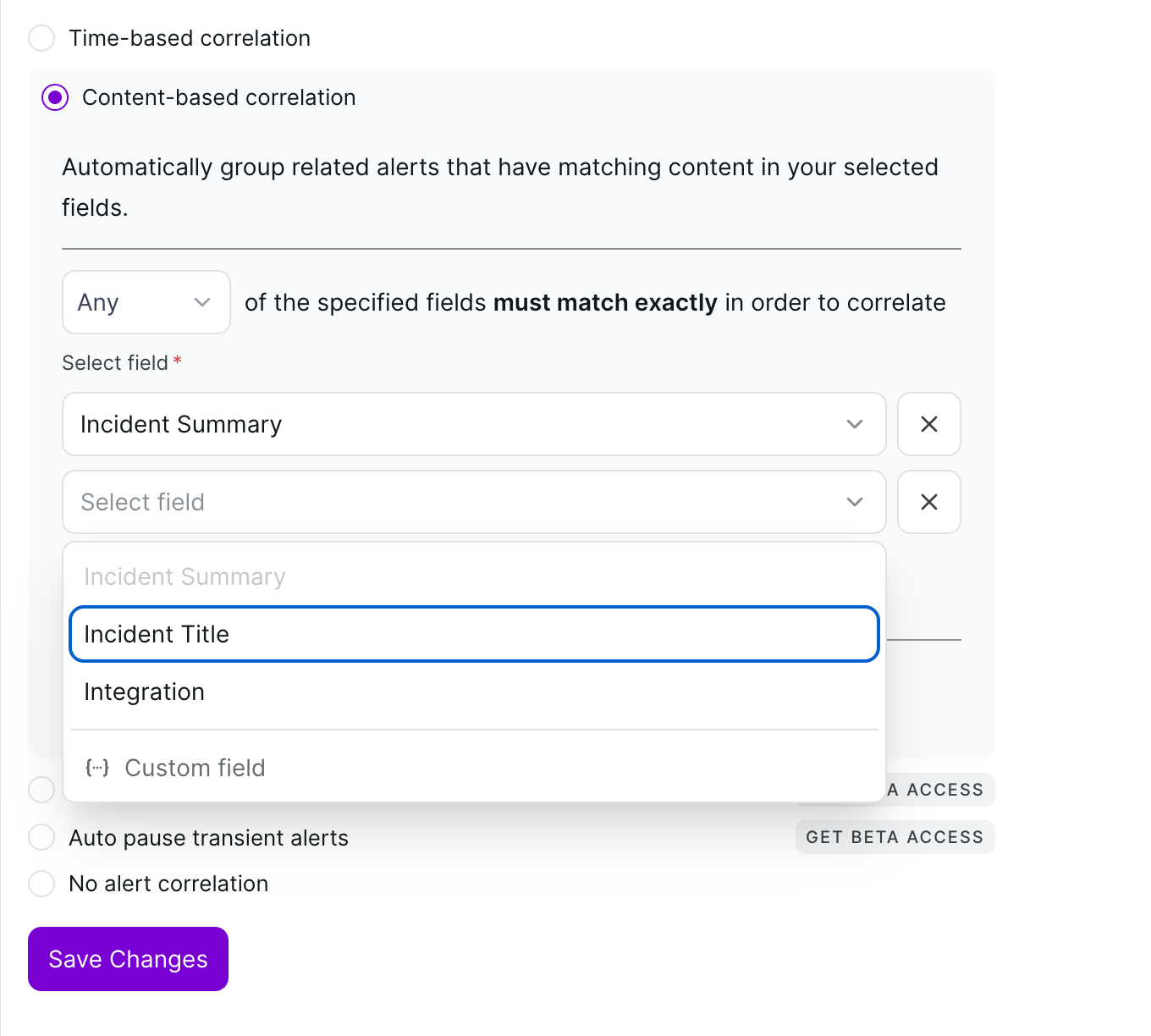
Task: Choose Incident Title from the field list
Action: coord(473,634)
